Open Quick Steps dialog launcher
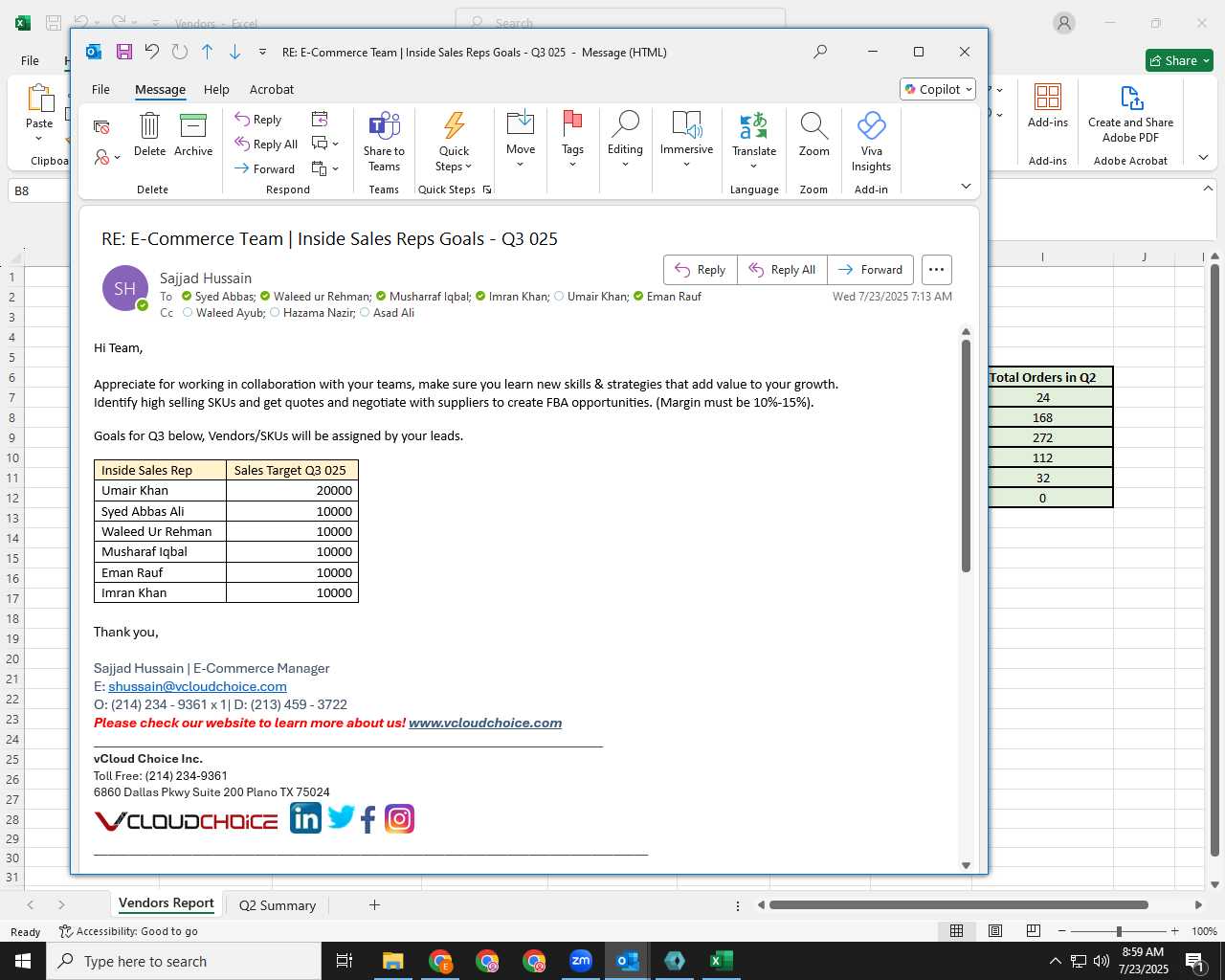The width and height of the screenshot is (1225, 980). [x=487, y=189]
